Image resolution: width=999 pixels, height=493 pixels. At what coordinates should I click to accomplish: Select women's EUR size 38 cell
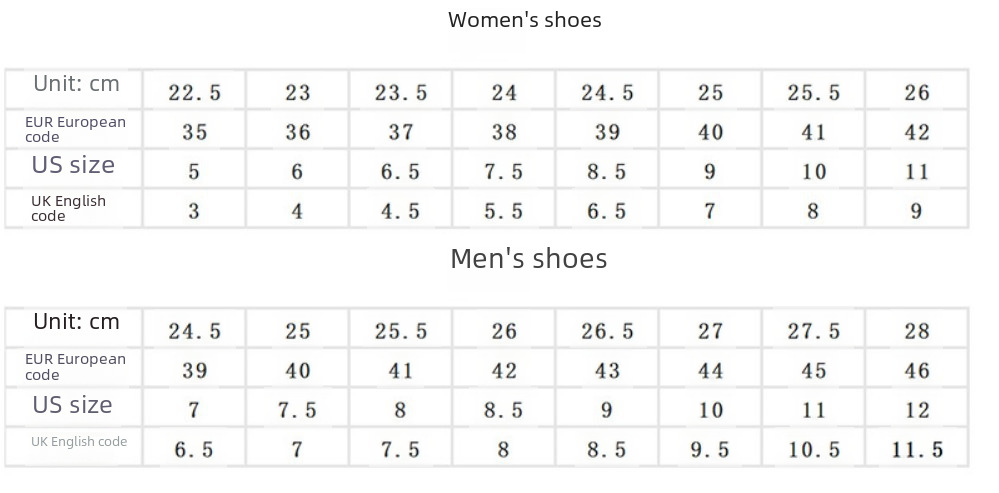point(504,132)
